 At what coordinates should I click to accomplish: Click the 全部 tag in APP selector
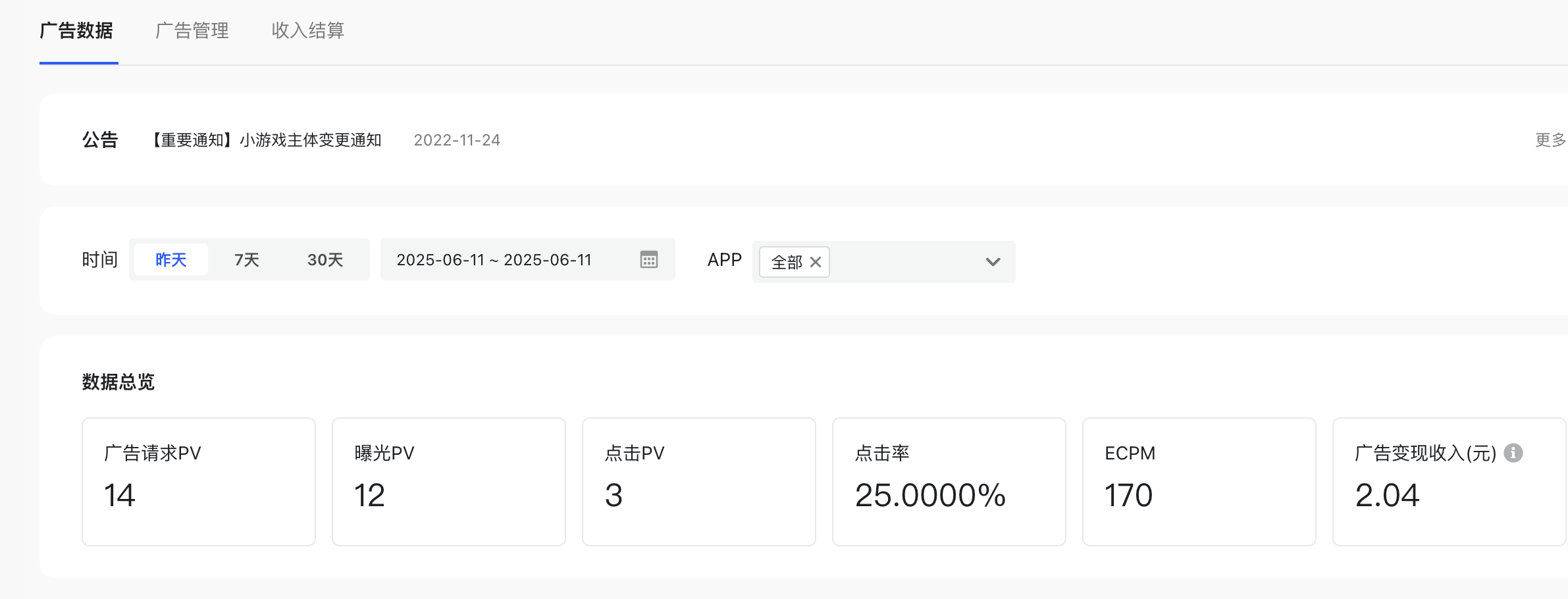point(786,262)
